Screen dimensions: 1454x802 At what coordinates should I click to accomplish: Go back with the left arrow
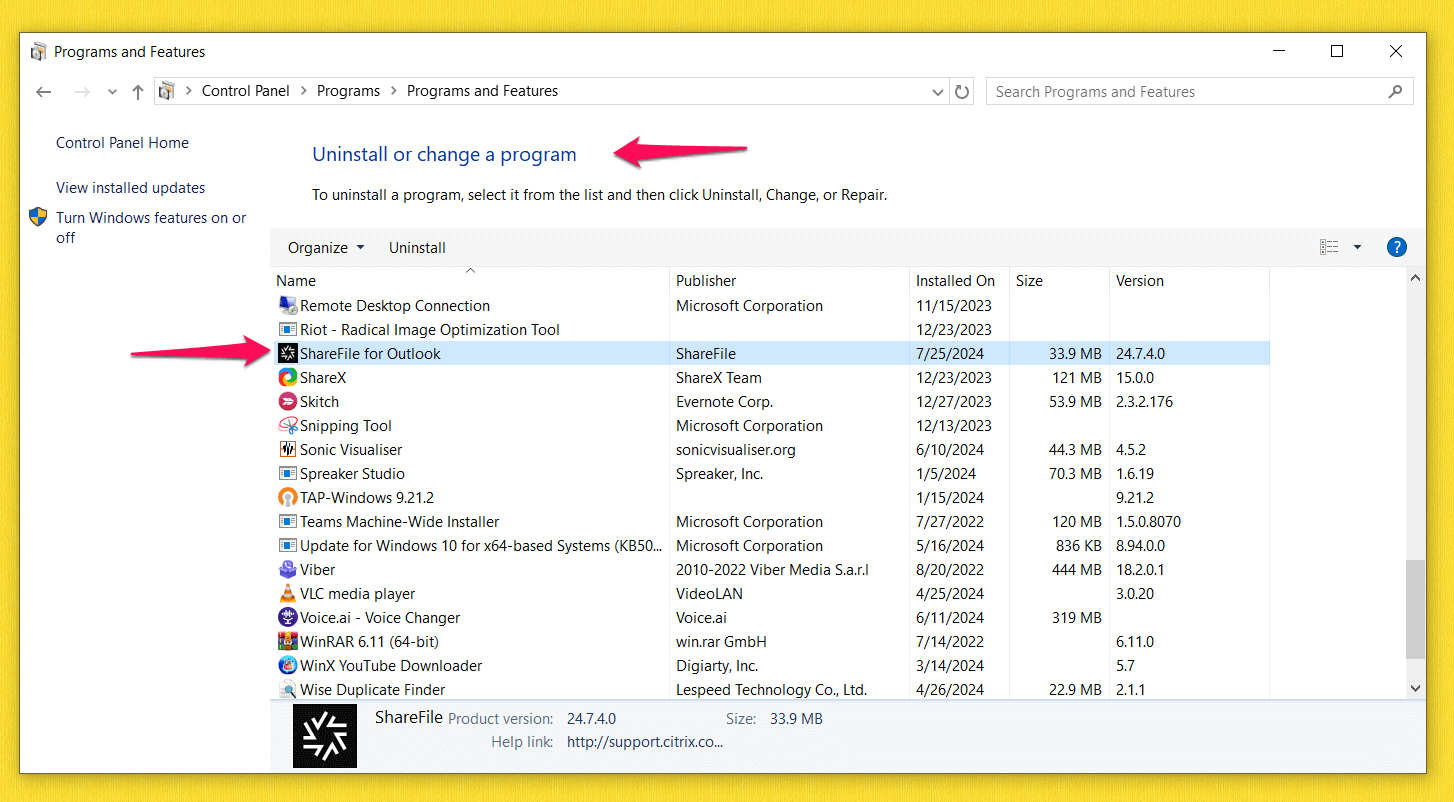[x=43, y=91]
